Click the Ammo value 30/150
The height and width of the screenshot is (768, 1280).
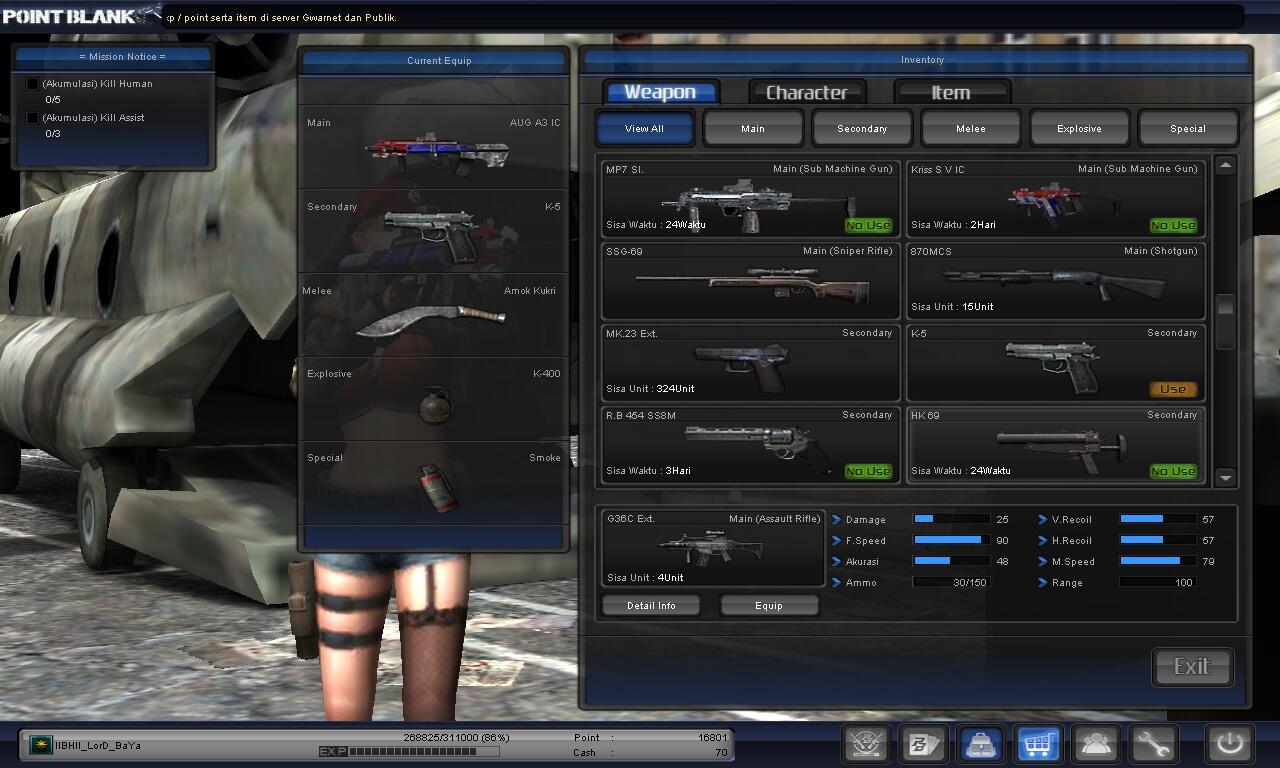pyautogui.click(x=969, y=582)
